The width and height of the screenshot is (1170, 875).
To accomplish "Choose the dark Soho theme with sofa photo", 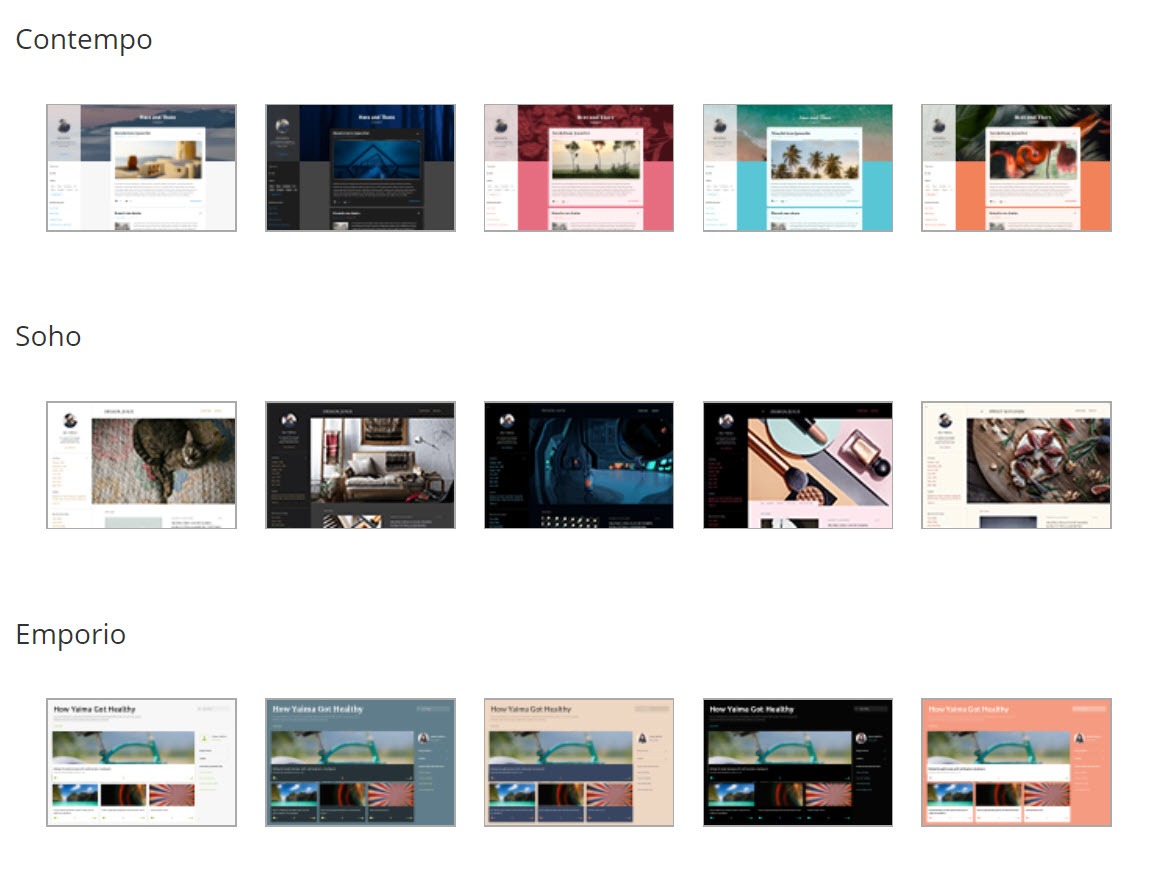I will point(360,465).
